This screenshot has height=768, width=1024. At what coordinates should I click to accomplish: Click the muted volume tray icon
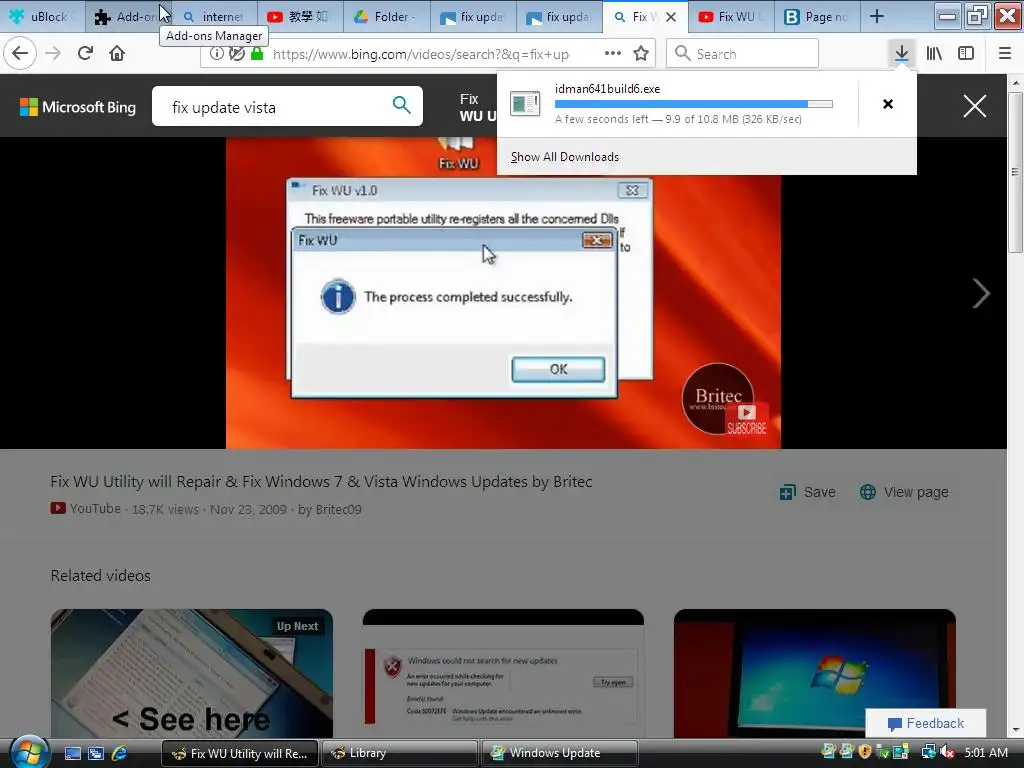coord(948,752)
